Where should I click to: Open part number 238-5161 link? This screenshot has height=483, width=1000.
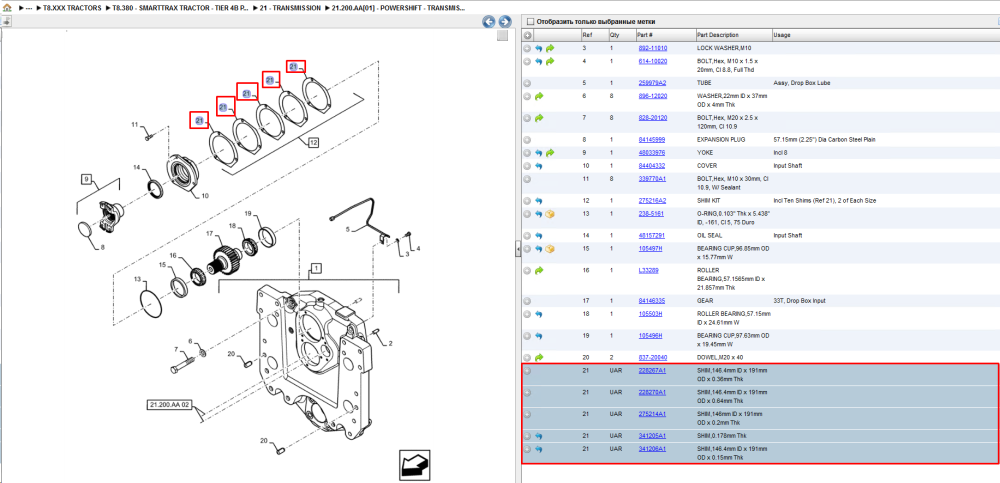[x=651, y=214]
